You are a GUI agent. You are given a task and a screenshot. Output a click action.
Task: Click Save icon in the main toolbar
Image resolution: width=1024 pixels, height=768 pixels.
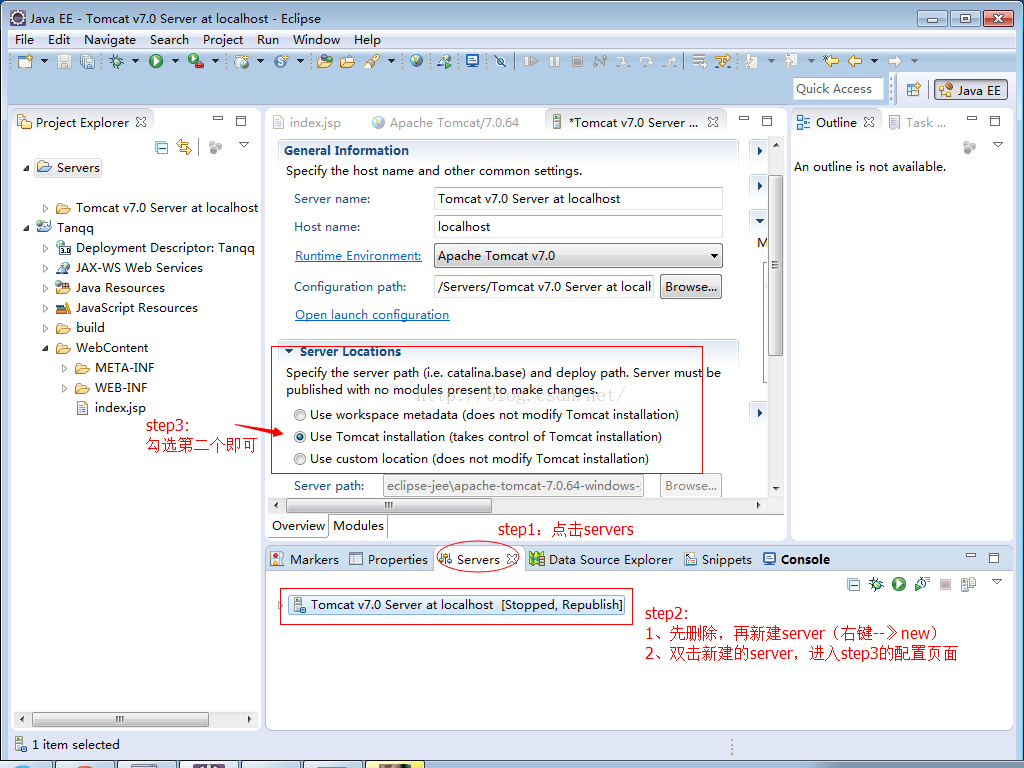point(64,62)
